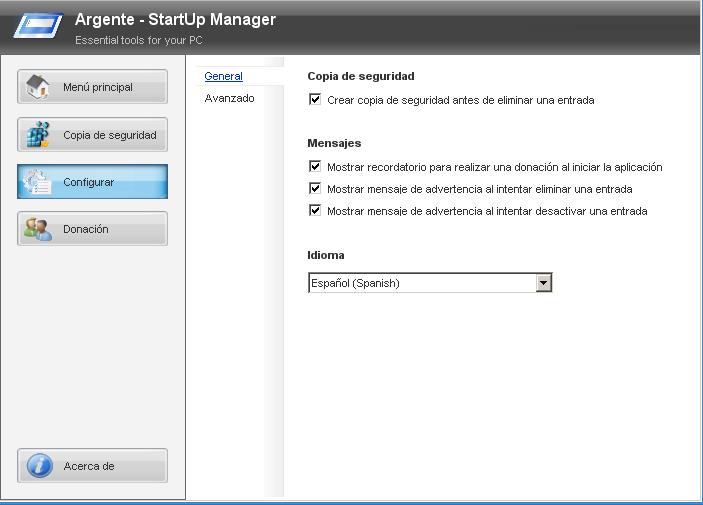
Task: Click the Mensajes section heading
Action: point(334,143)
